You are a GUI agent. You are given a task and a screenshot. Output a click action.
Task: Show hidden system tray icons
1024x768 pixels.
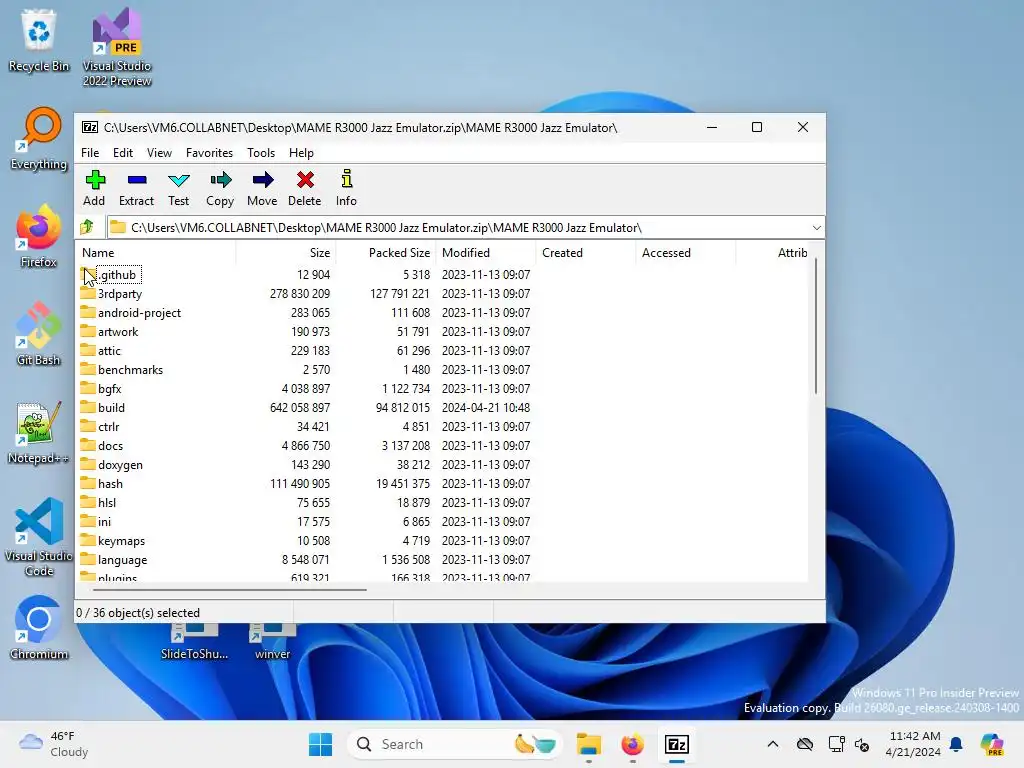coord(773,744)
